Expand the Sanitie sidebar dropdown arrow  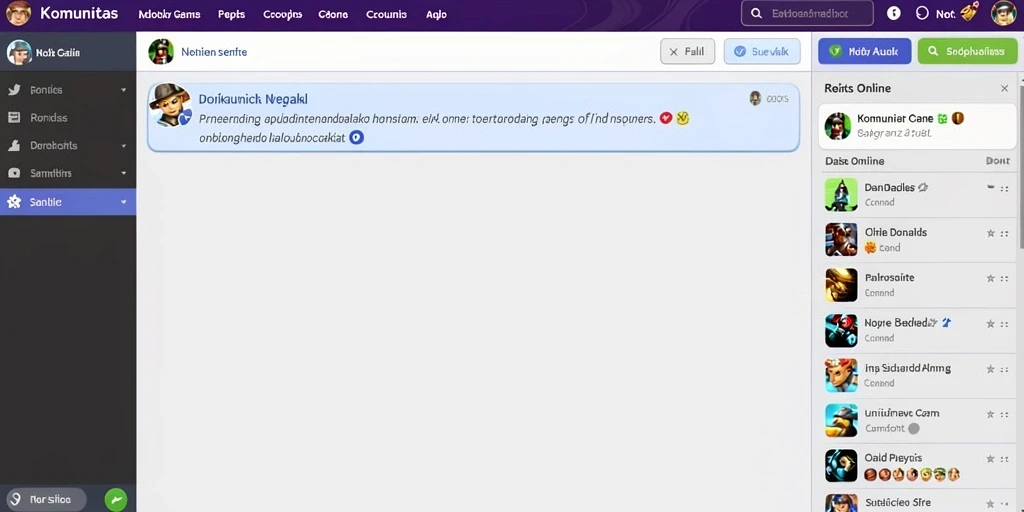(123, 202)
